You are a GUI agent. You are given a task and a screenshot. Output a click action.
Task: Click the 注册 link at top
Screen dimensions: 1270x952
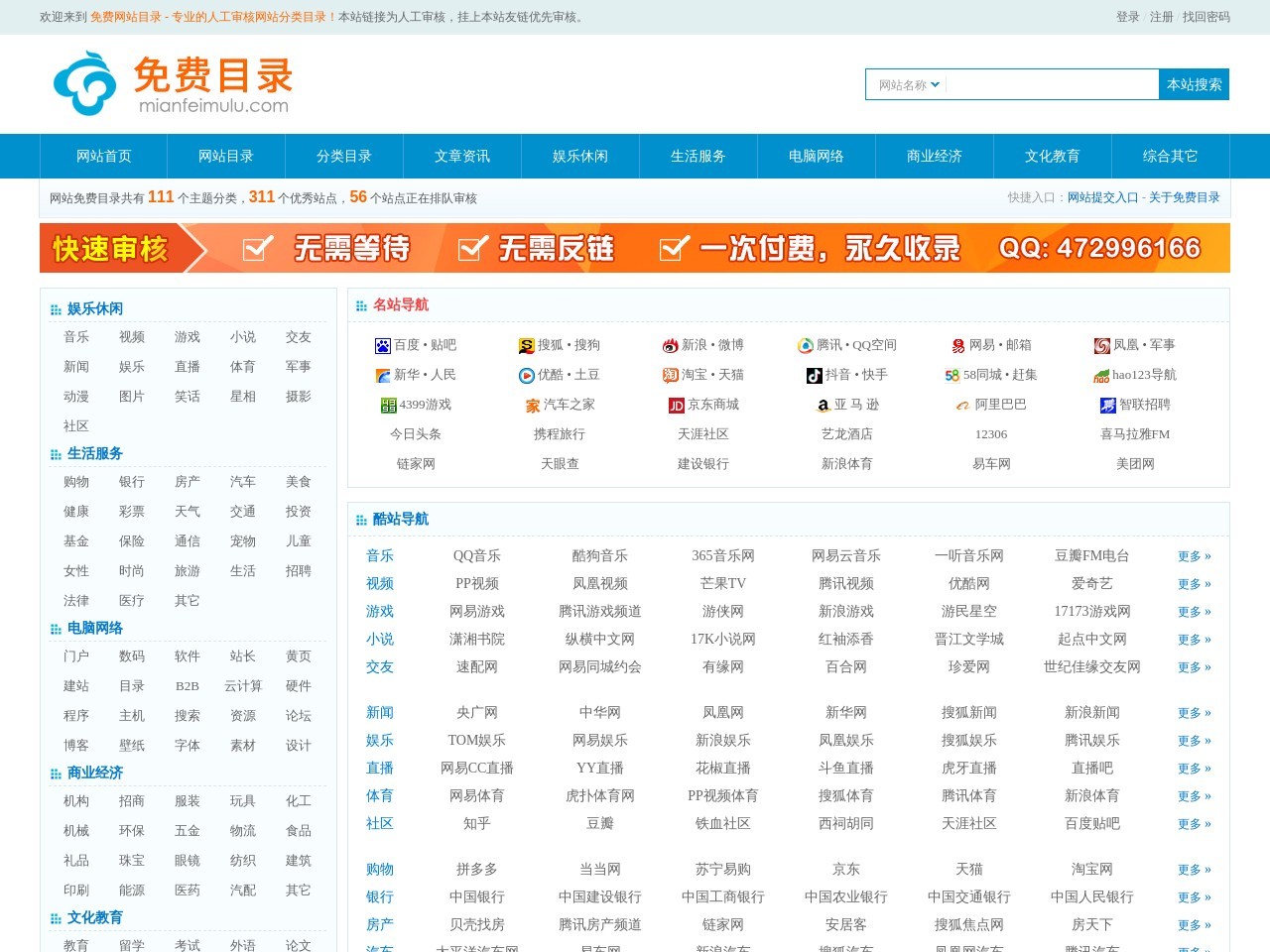pyautogui.click(x=1161, y=17)
